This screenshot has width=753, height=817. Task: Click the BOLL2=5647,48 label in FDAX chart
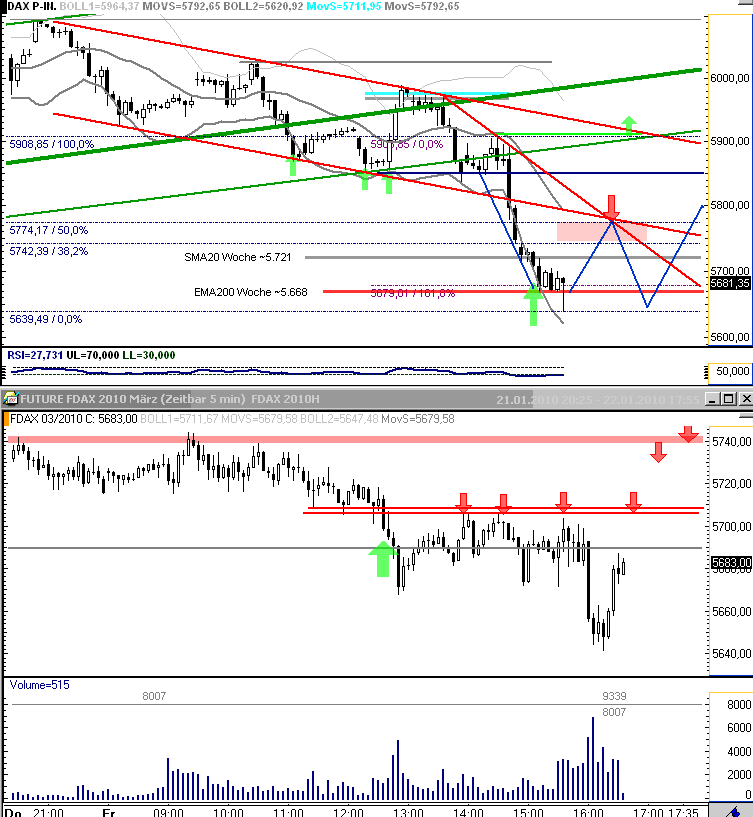339,418
